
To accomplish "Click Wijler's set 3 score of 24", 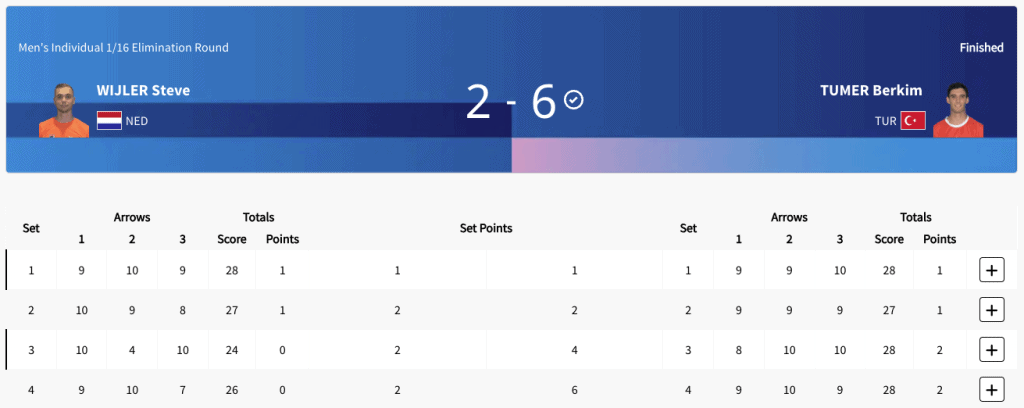I will [232, 351].
